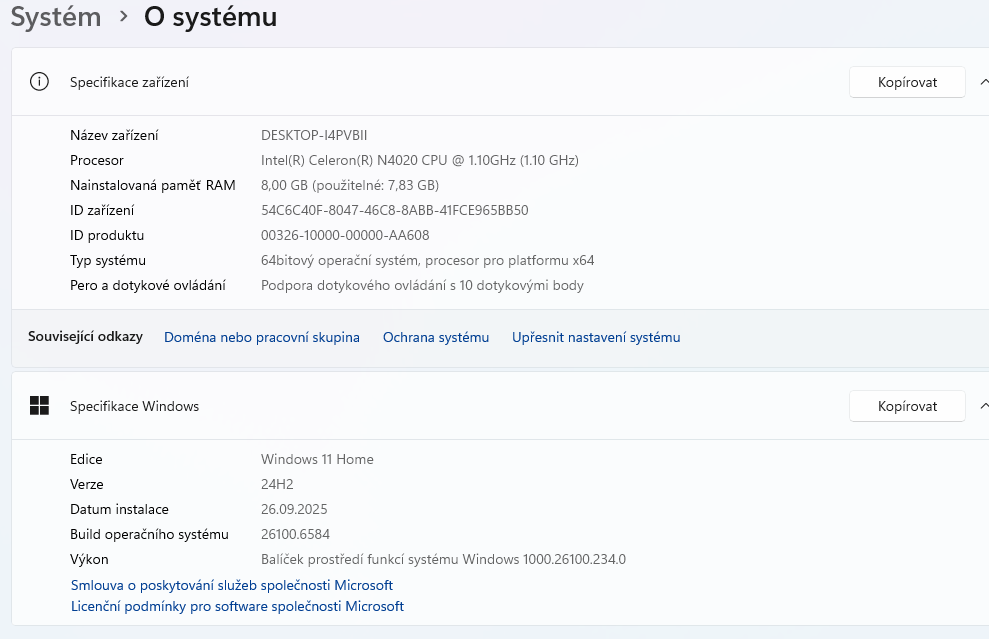The height and width of the screenshot is (639, 989).
Task: Click the Windows logo next to Specifikace Windows
Action: 39,406
